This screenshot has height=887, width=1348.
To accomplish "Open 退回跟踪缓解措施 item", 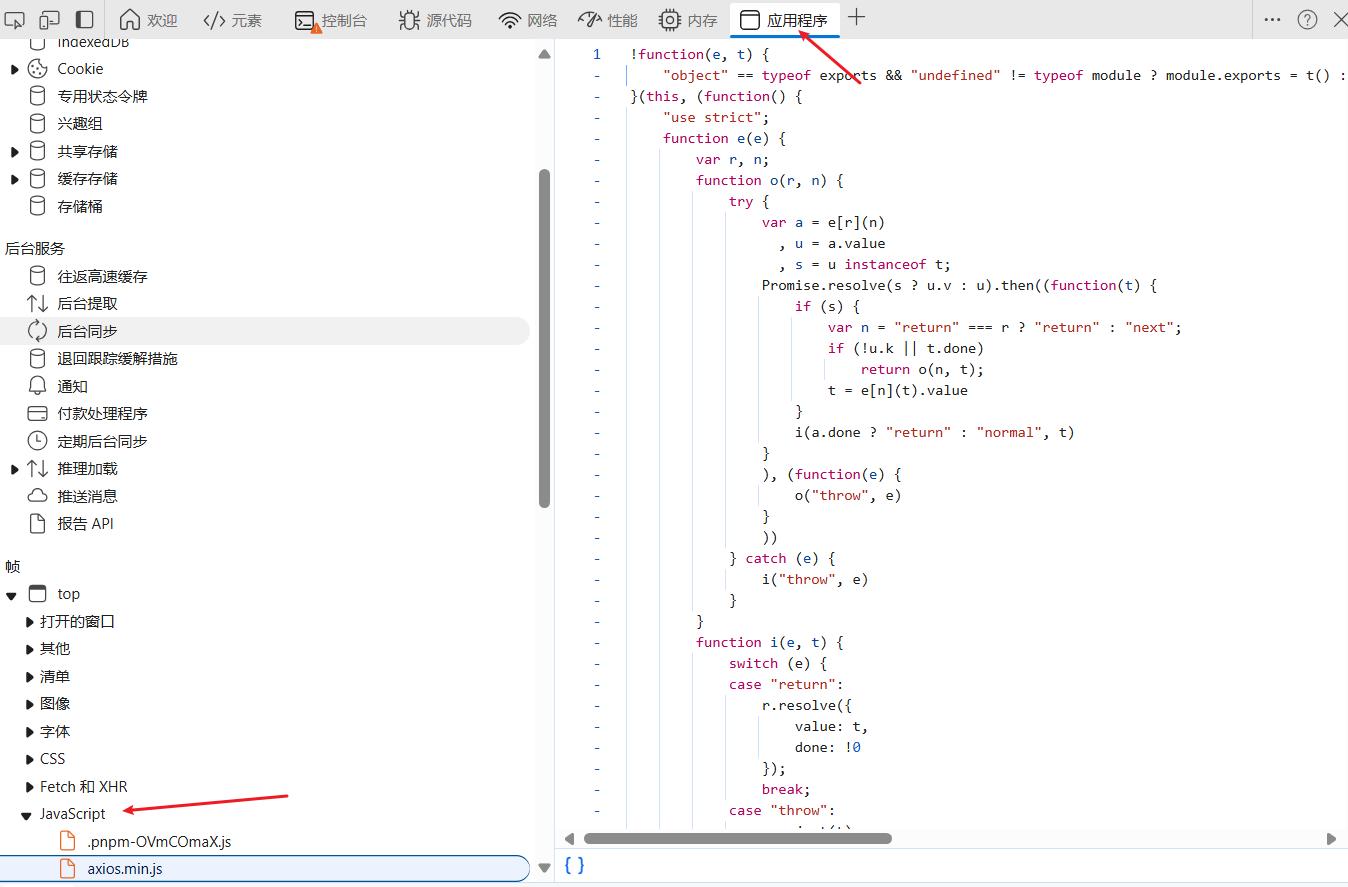I will (117, 358).
